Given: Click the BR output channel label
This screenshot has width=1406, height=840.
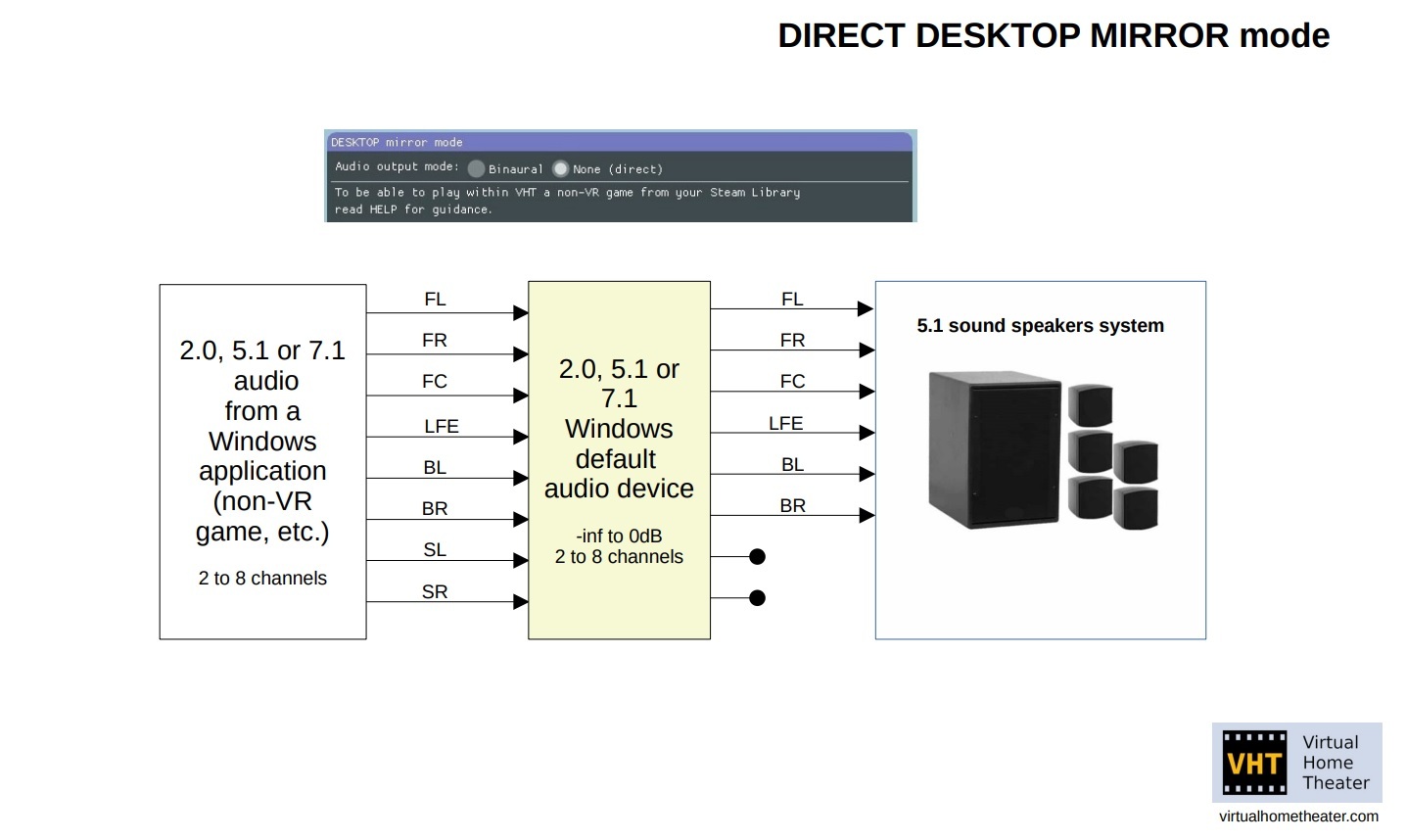Looking at the screenshot, I should click(792, 506).
